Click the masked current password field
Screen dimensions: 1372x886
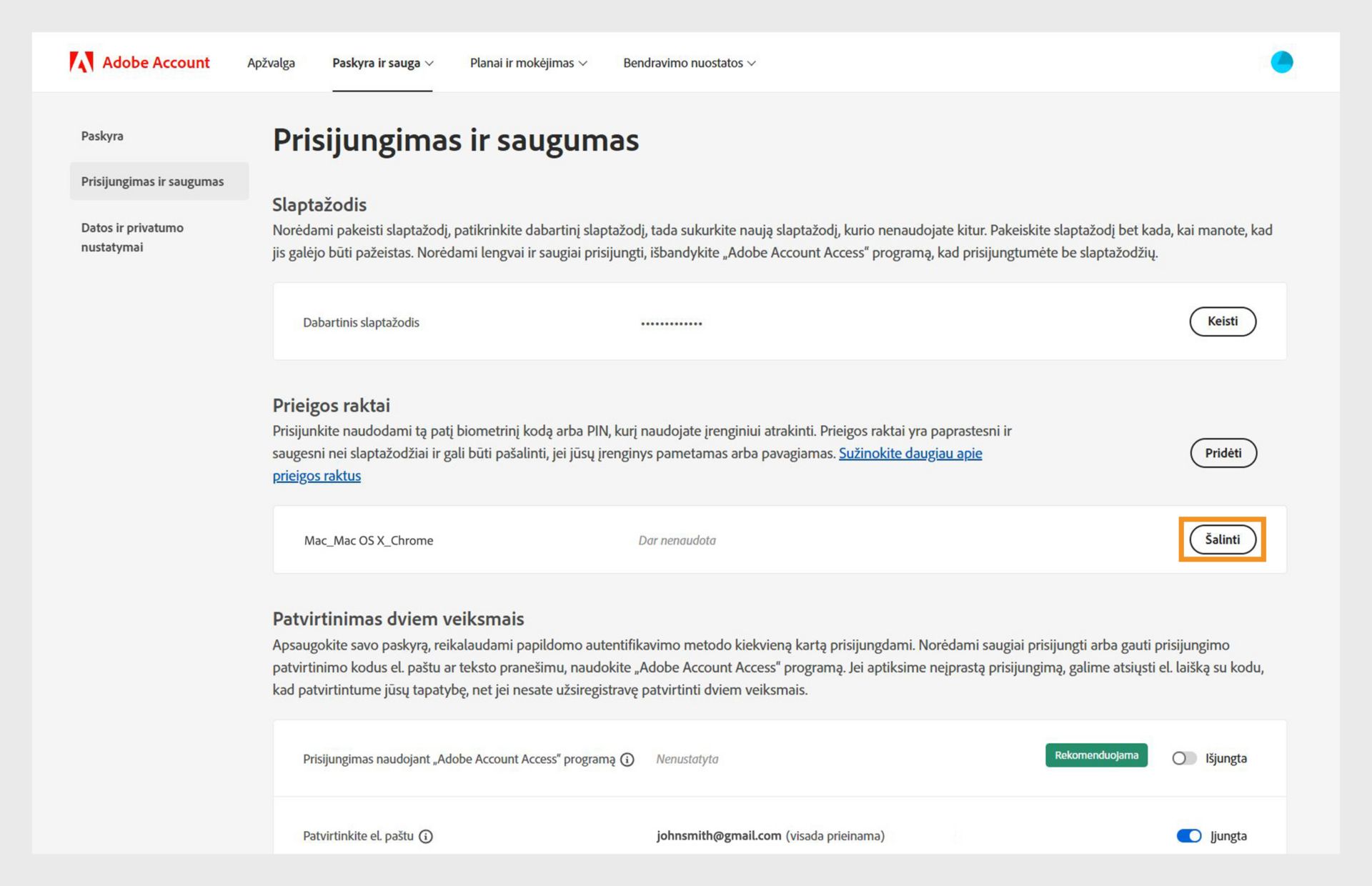pos(671,323)
